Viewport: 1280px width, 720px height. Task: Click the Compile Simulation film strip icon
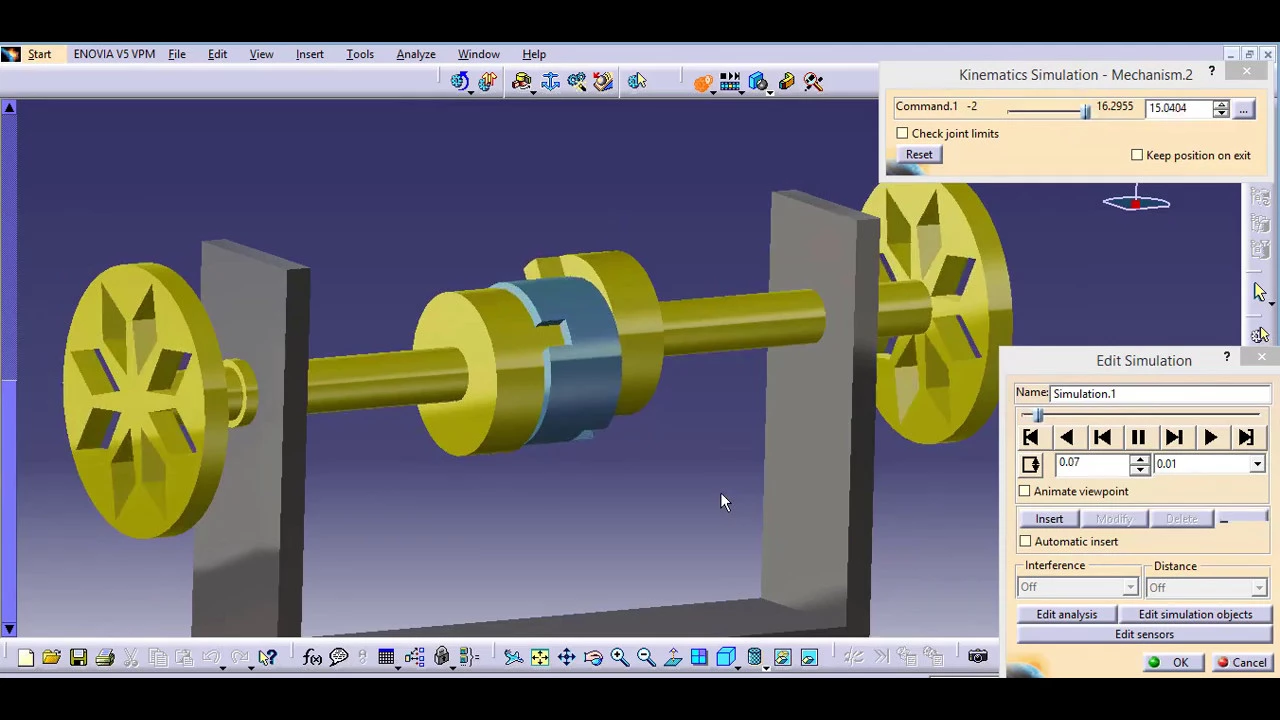point(730,82)
